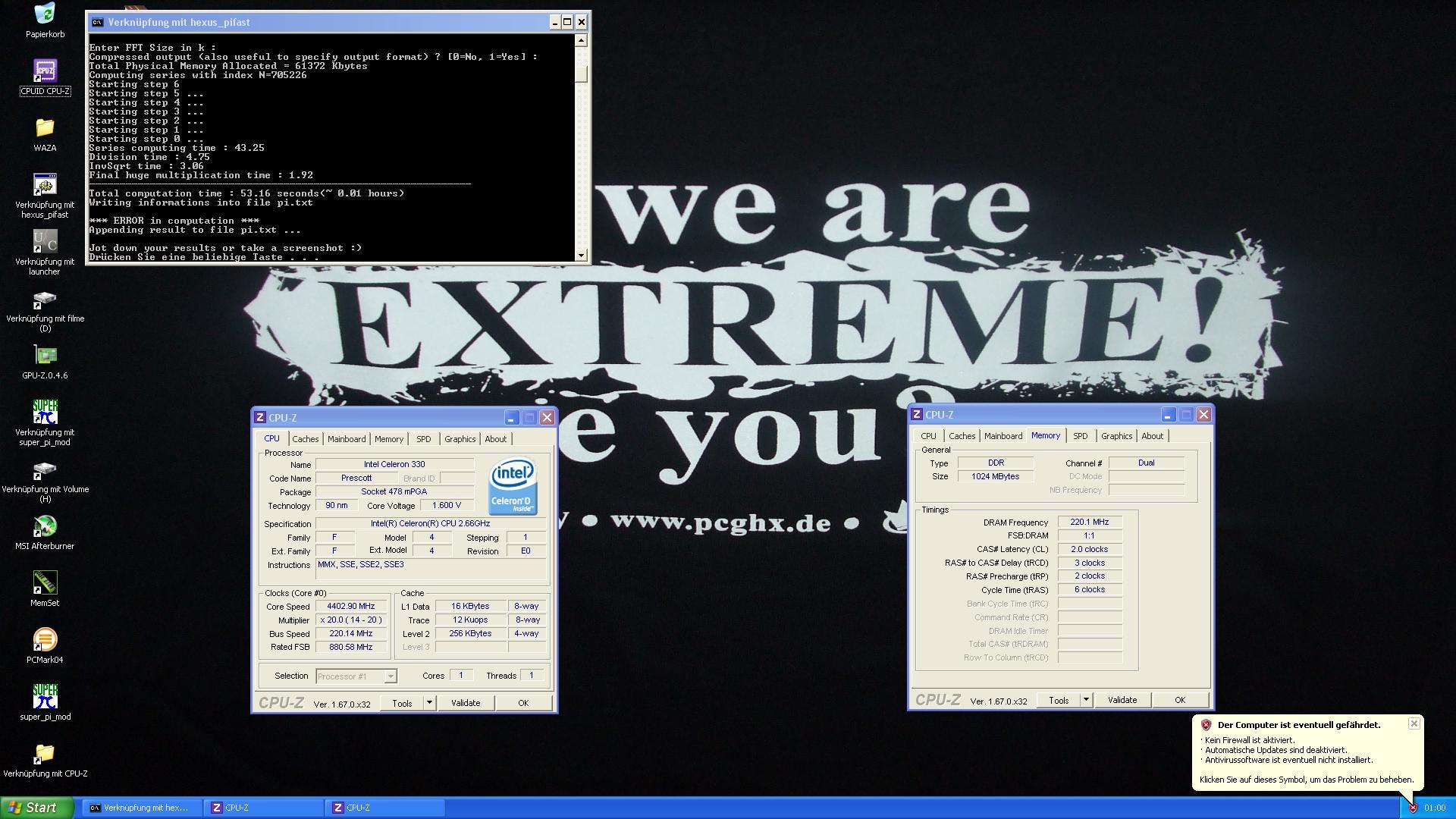The image size is (1456, 819).
Task: Click the taskbar clock showing 01:00
Action: point(1435,808)
